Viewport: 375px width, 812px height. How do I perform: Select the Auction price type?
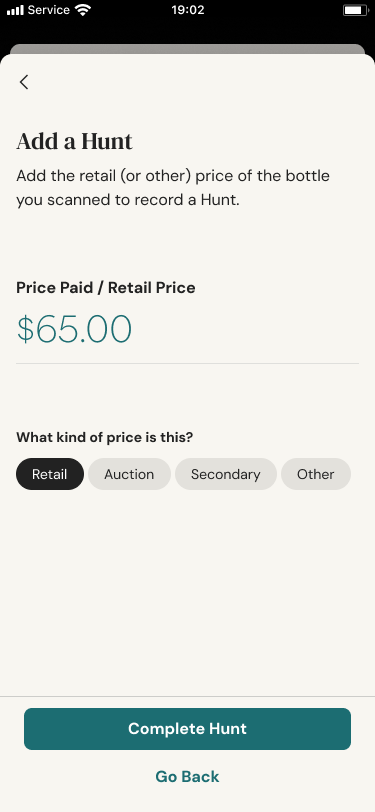129,474
